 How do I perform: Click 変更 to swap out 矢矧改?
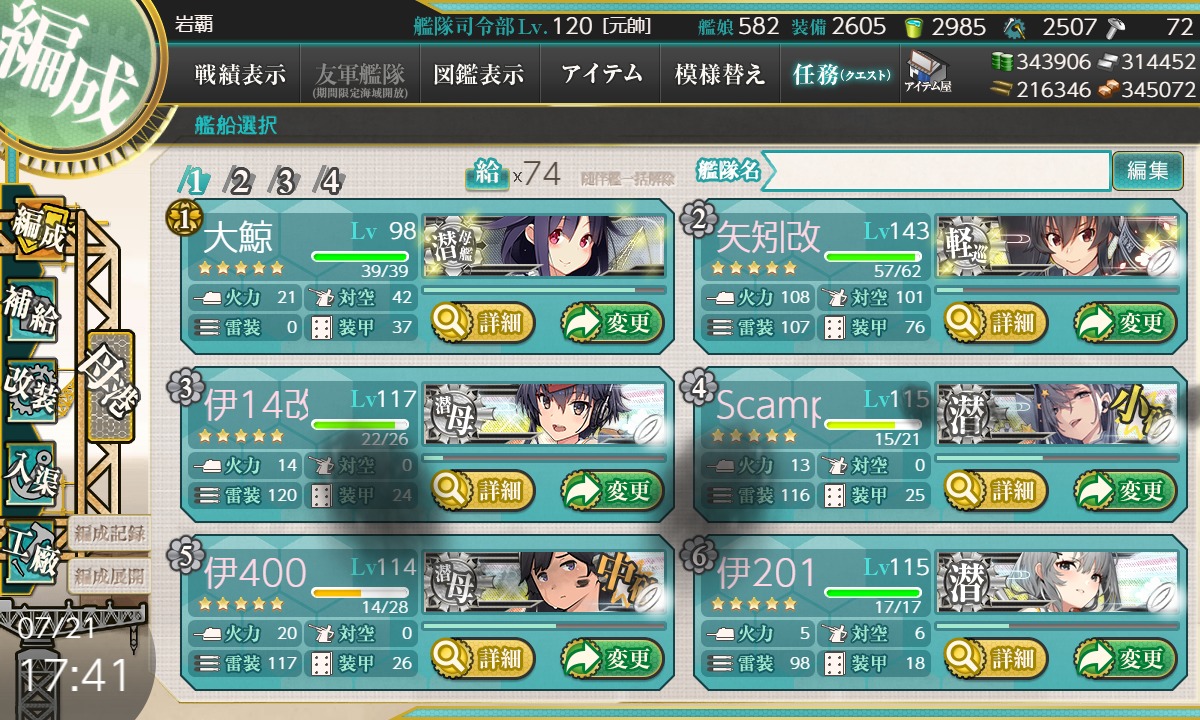[1126, 322]
